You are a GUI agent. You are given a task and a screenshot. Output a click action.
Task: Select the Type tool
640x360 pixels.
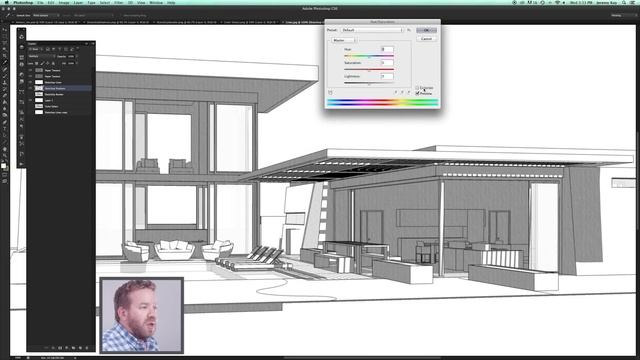tap(5, 128)
